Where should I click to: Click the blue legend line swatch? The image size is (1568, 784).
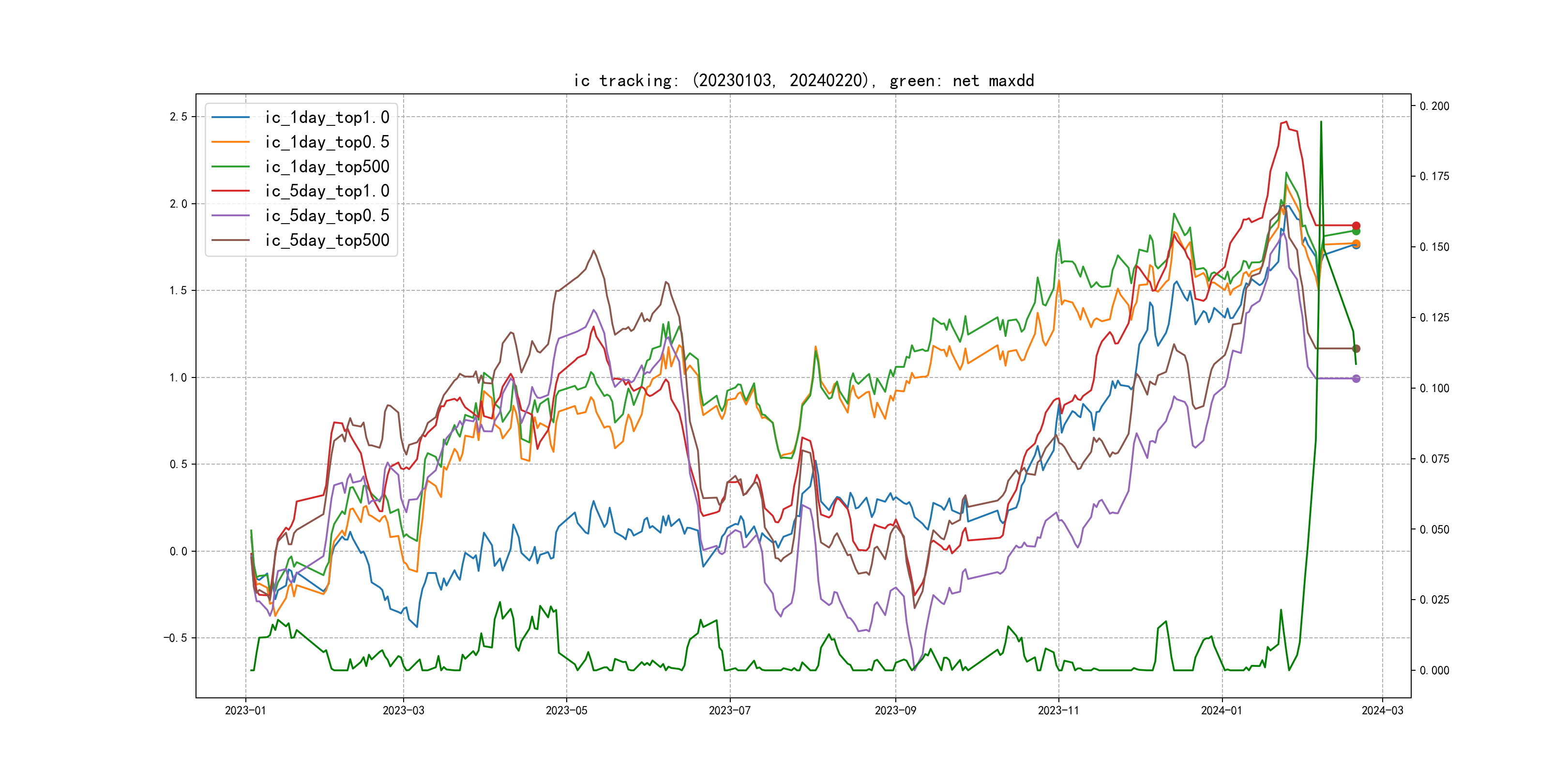(230, 118)
